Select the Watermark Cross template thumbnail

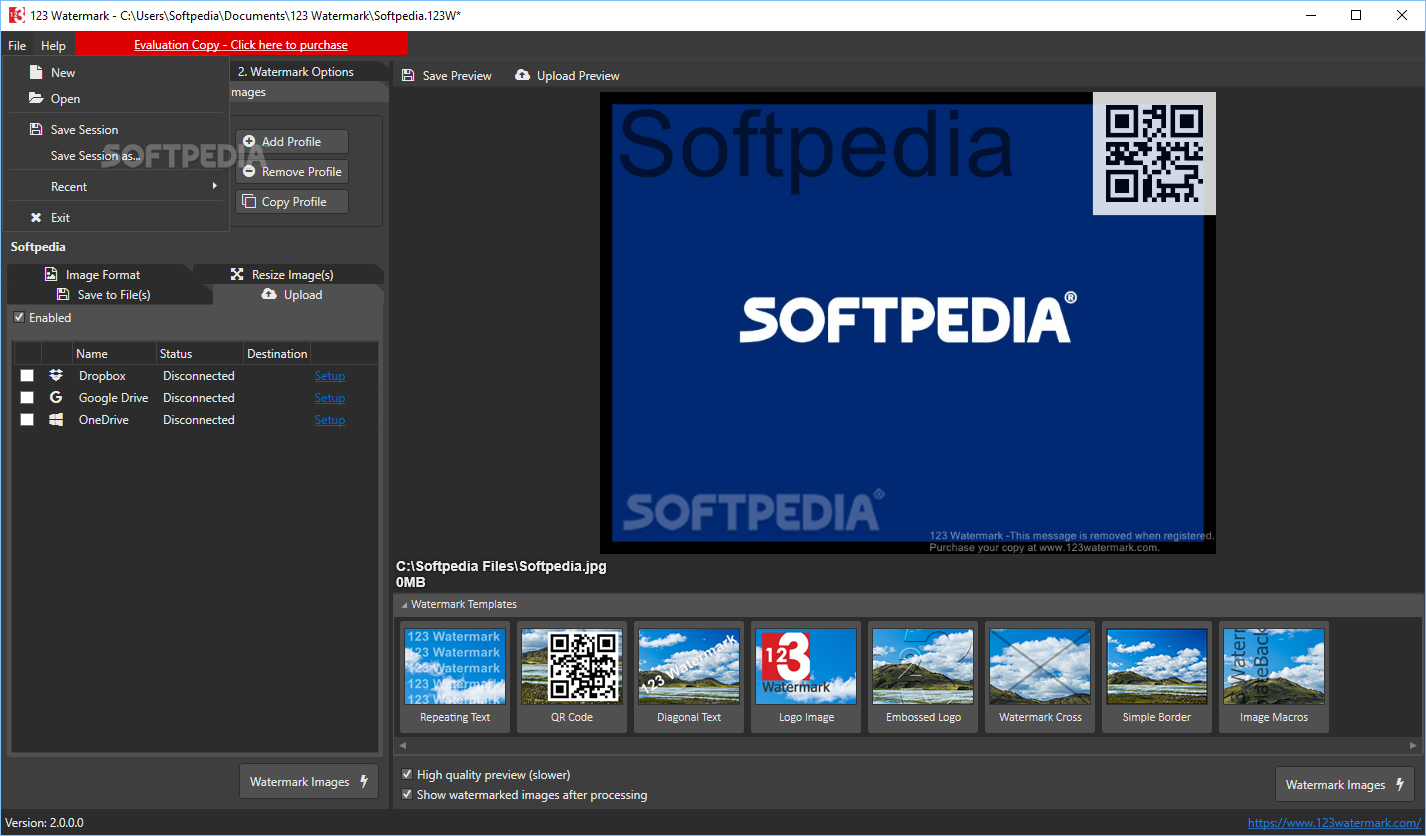(1040, 677)
